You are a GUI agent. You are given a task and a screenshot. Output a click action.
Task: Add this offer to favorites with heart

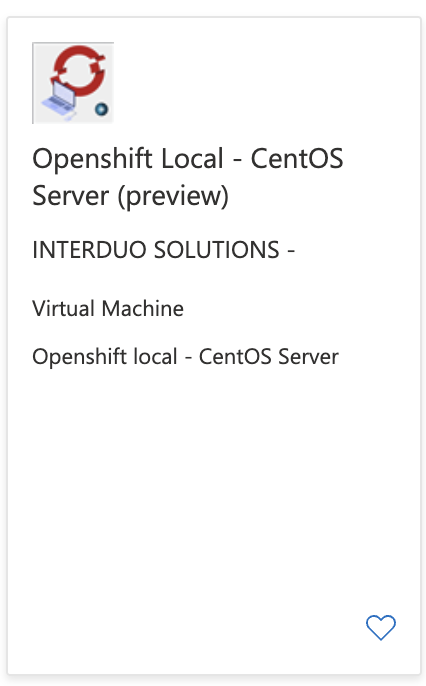pyautogui.click(x=381, y=627)
